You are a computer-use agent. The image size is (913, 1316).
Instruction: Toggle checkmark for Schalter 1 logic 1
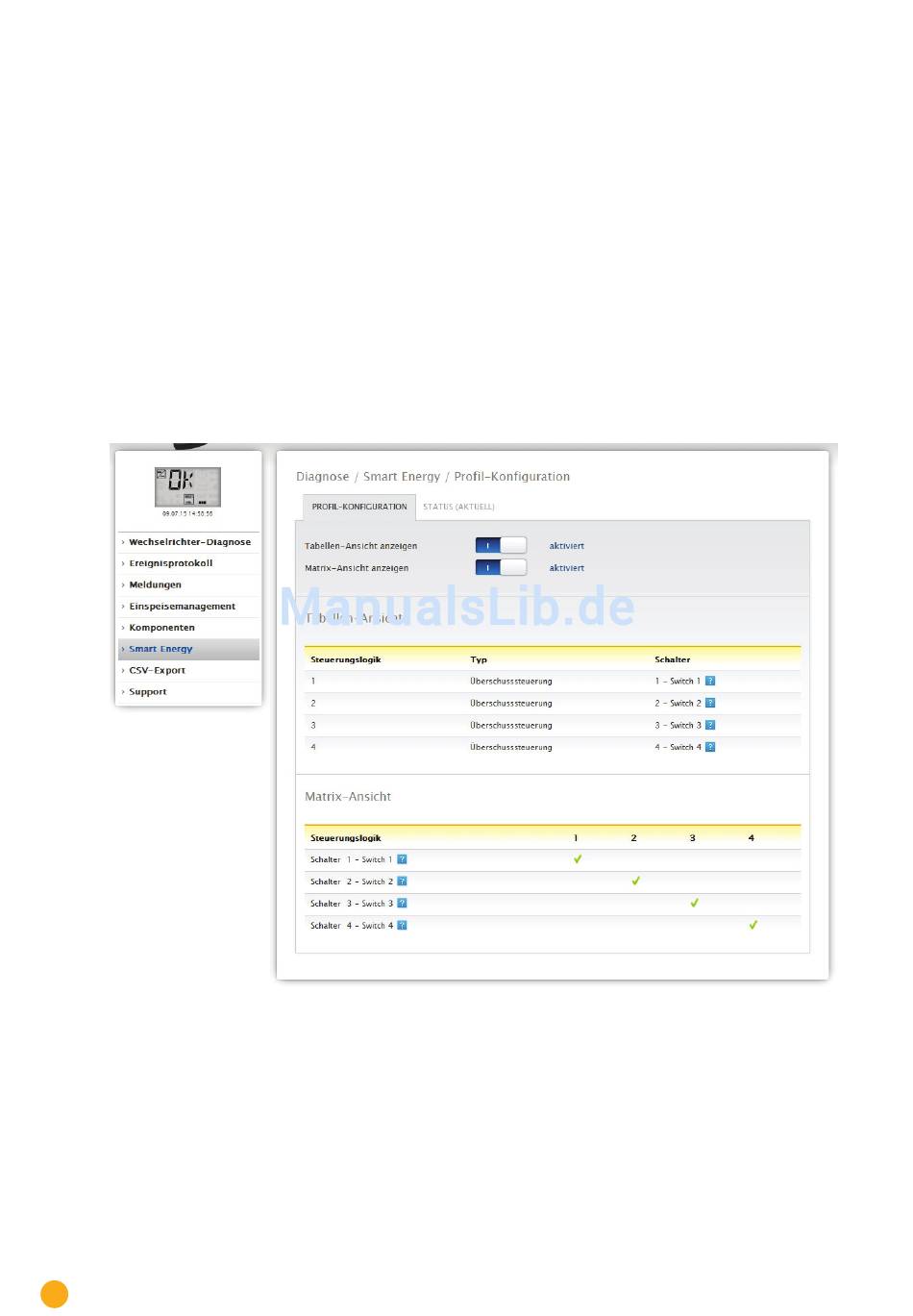(578, 859)
